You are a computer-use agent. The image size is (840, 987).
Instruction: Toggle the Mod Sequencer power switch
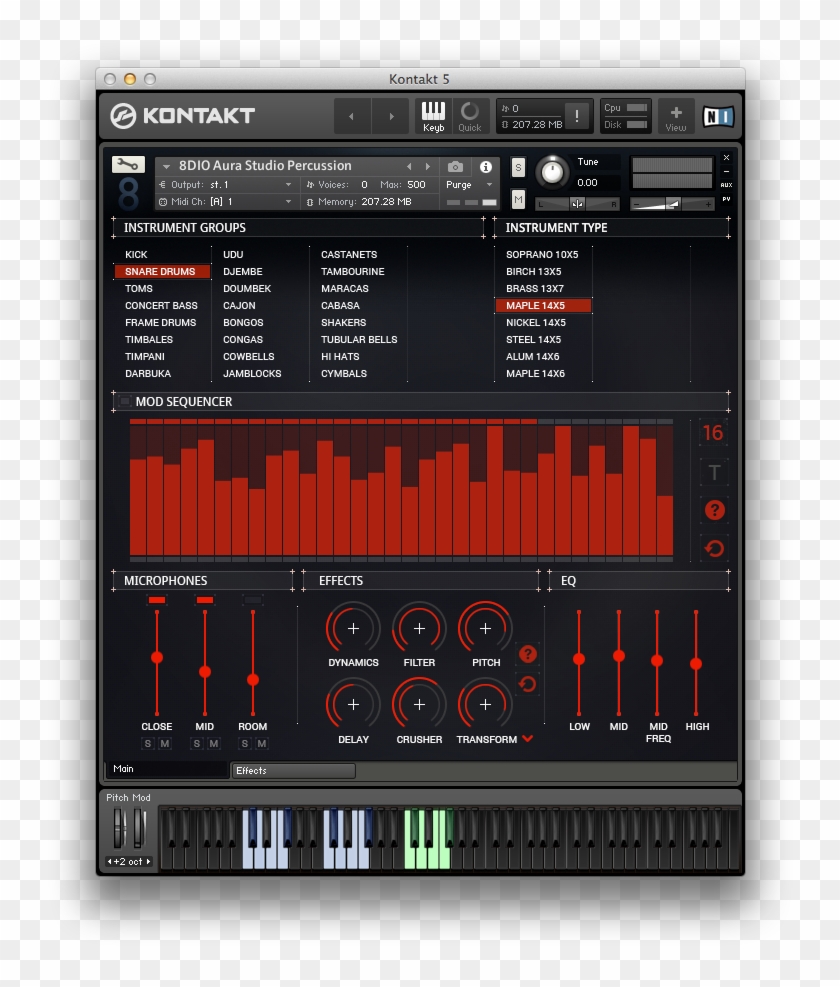(x=125, y=401)
